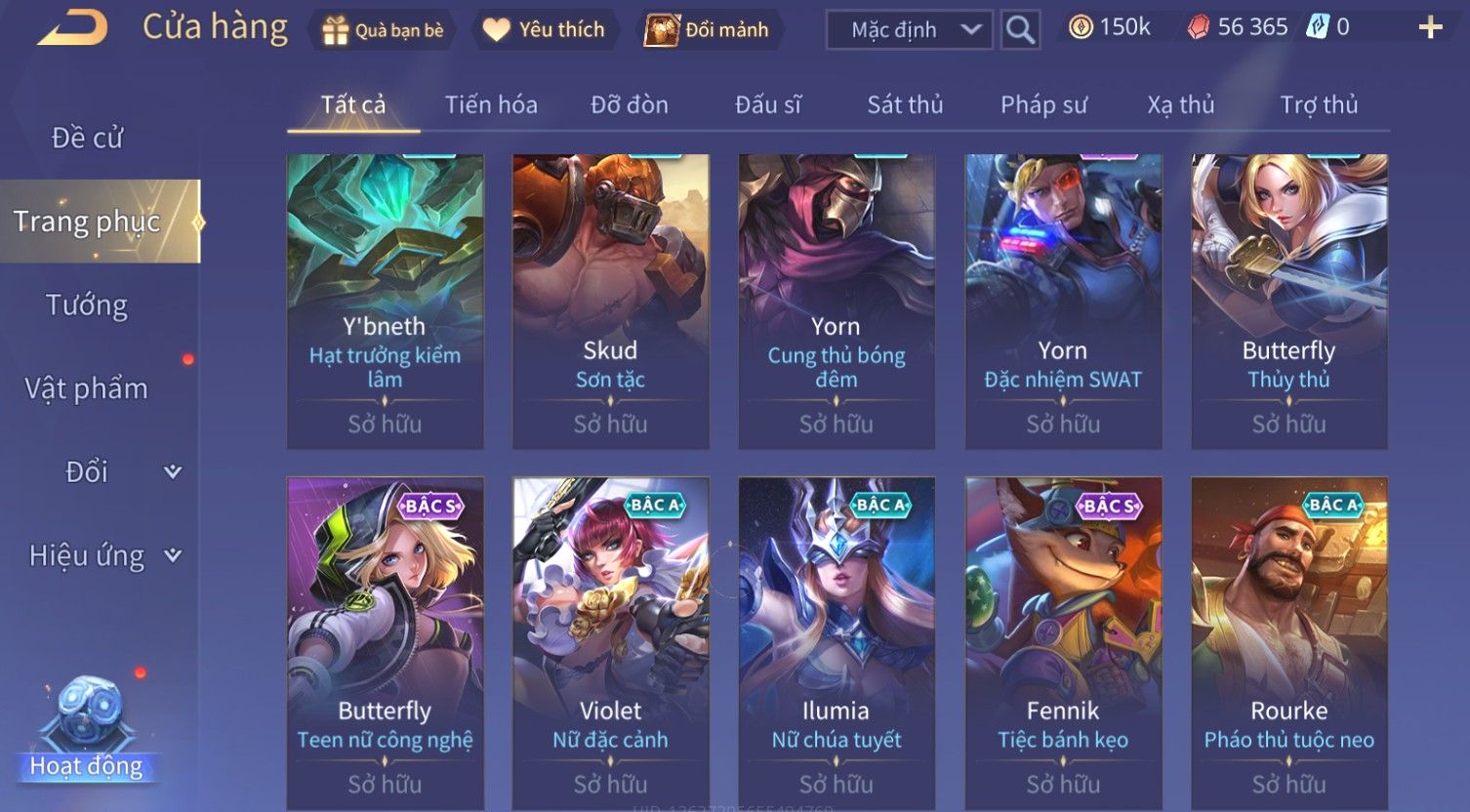Switch to the Sát thủ tab
Viewport: 1470px width, 812px height.
(x=905, y=104)
